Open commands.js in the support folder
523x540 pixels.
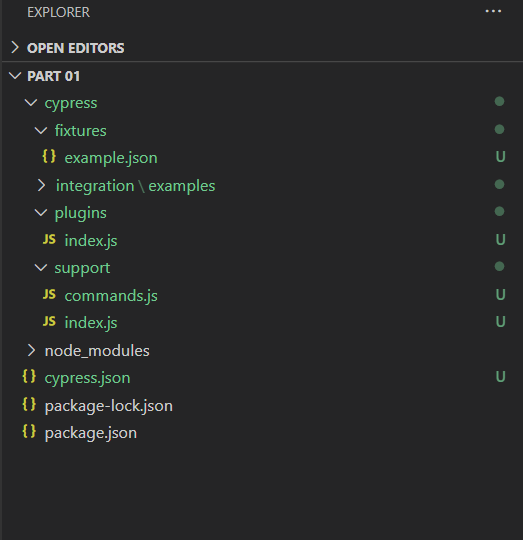(x=111, y=296)
